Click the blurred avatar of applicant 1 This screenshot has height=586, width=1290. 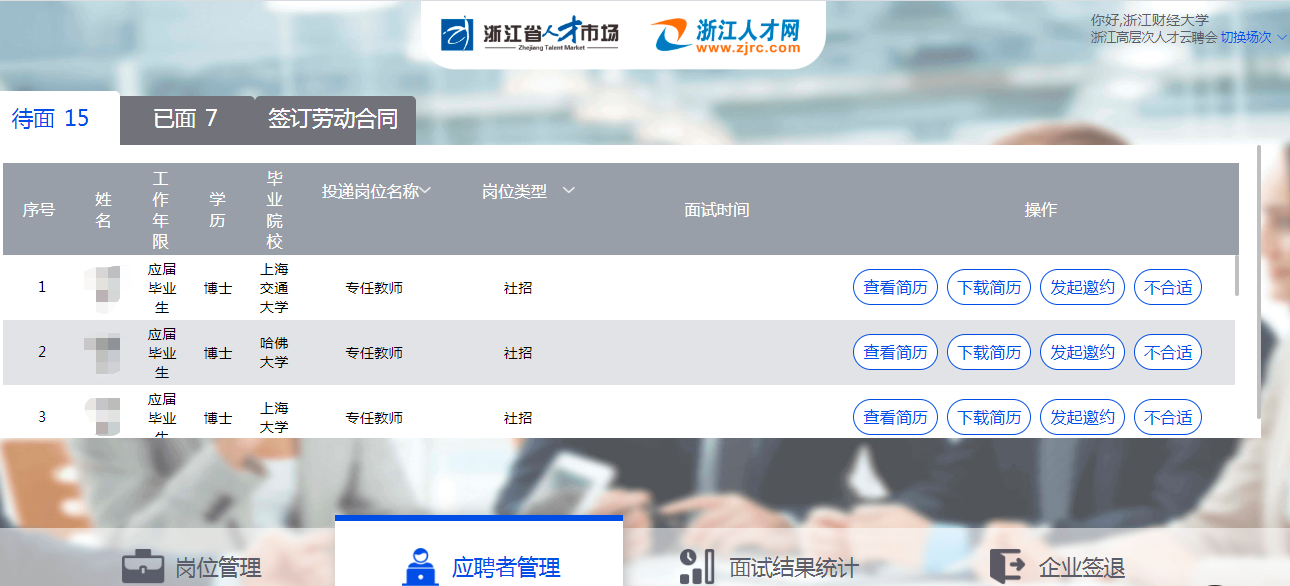coord(103,288)
